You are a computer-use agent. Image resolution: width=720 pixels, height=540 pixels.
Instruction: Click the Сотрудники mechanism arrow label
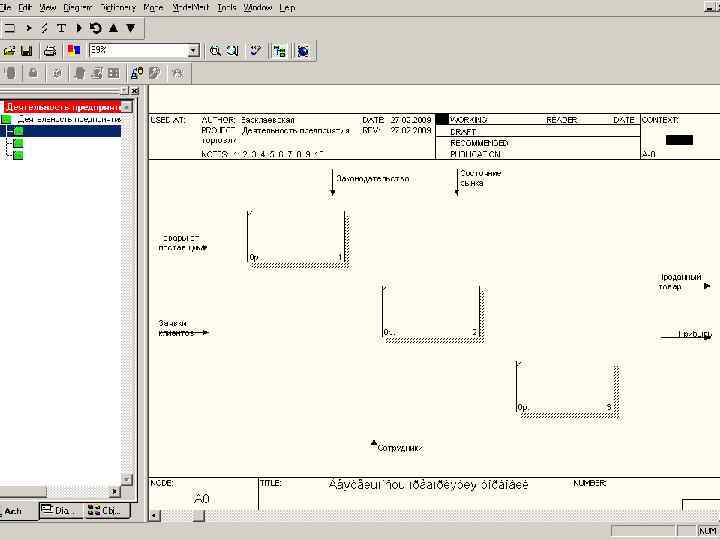399,448
